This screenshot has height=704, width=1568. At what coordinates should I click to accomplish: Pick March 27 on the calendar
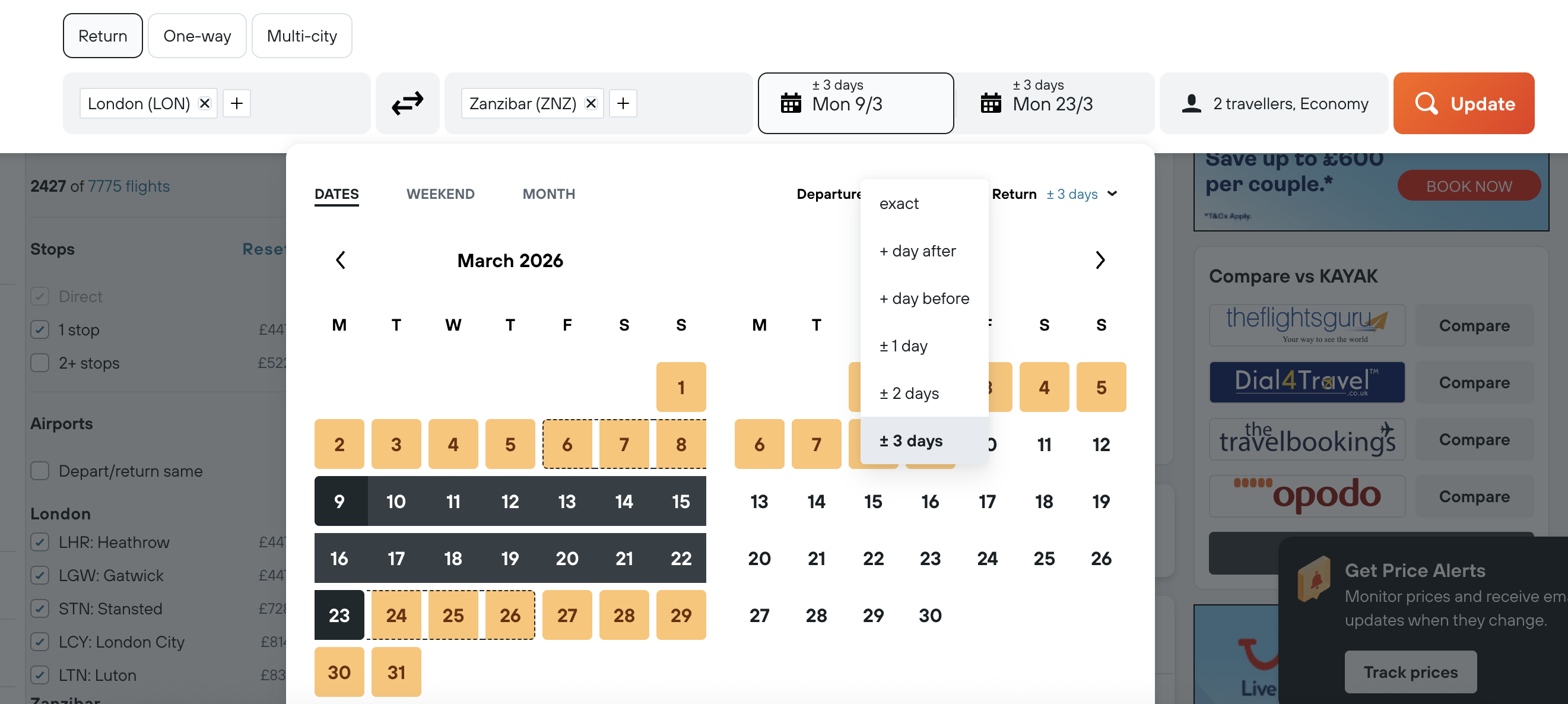(567, 615)
